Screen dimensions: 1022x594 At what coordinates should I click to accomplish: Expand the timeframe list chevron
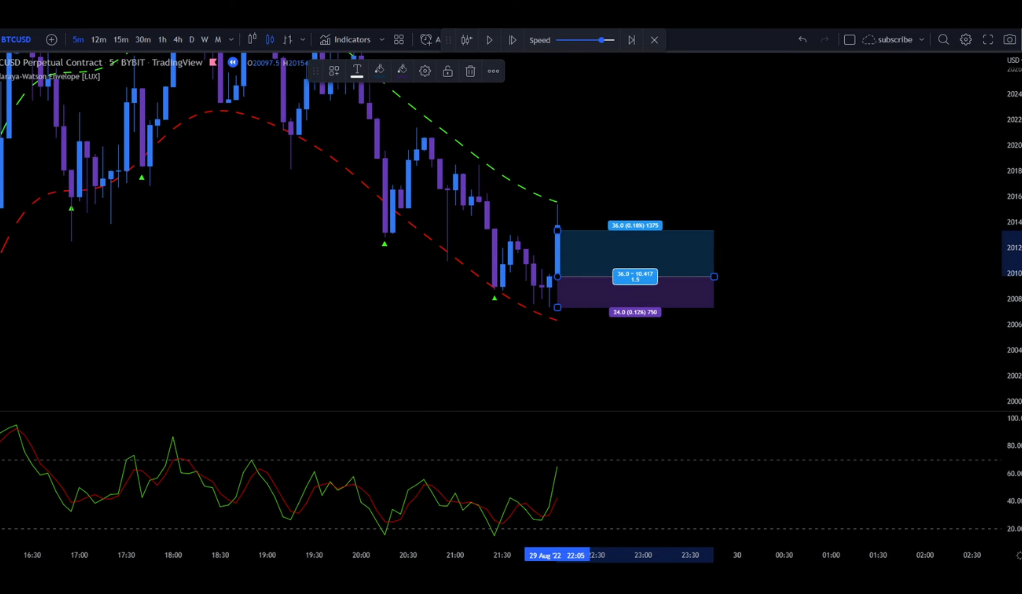click(x=231, y=40)
